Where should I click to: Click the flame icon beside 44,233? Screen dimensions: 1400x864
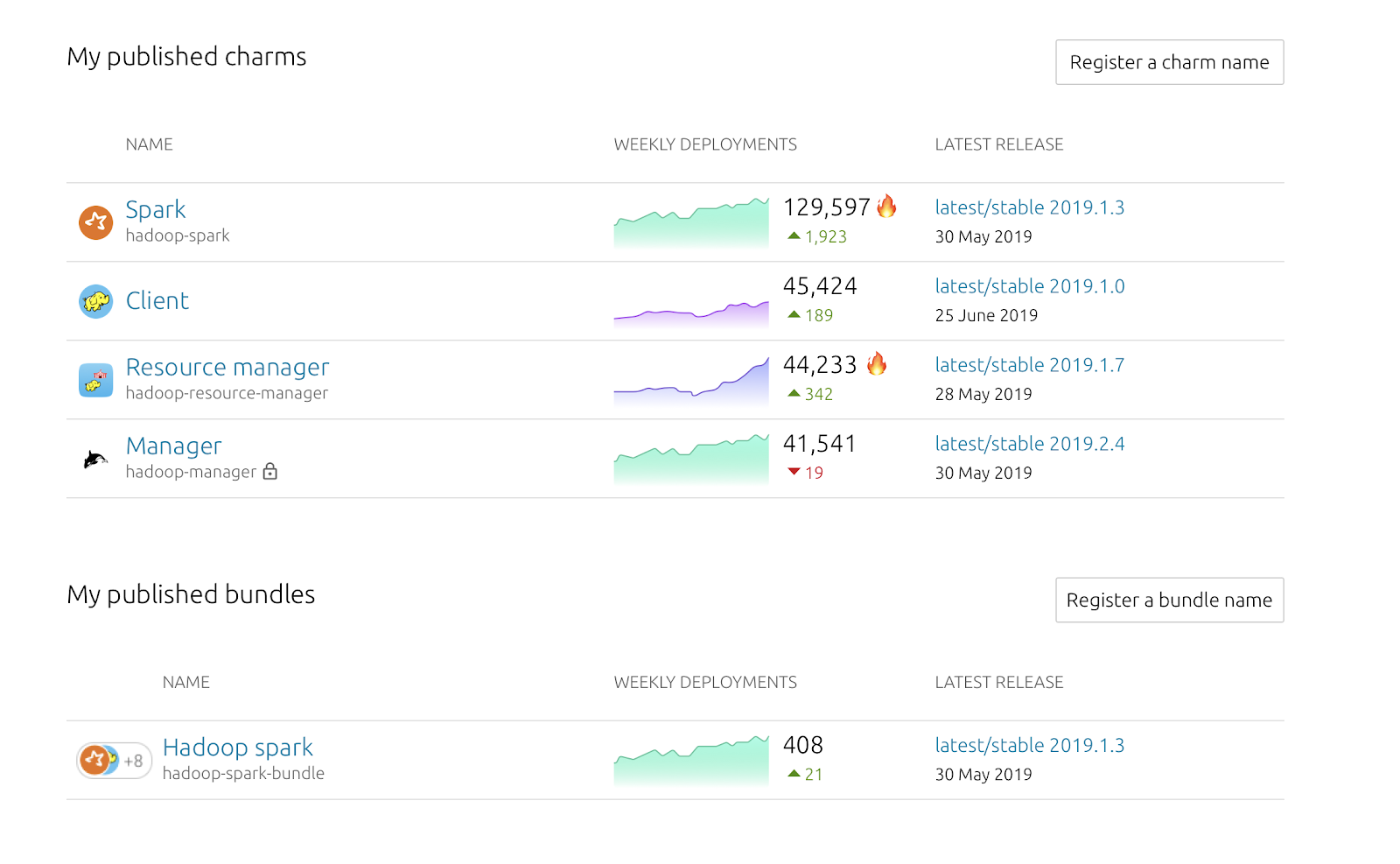click(x=877, y=364)
